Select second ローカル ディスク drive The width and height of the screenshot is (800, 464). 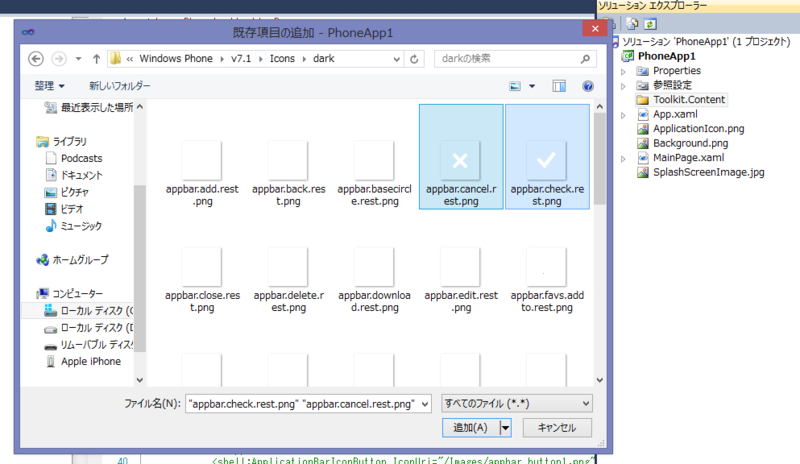coord(88,328)
